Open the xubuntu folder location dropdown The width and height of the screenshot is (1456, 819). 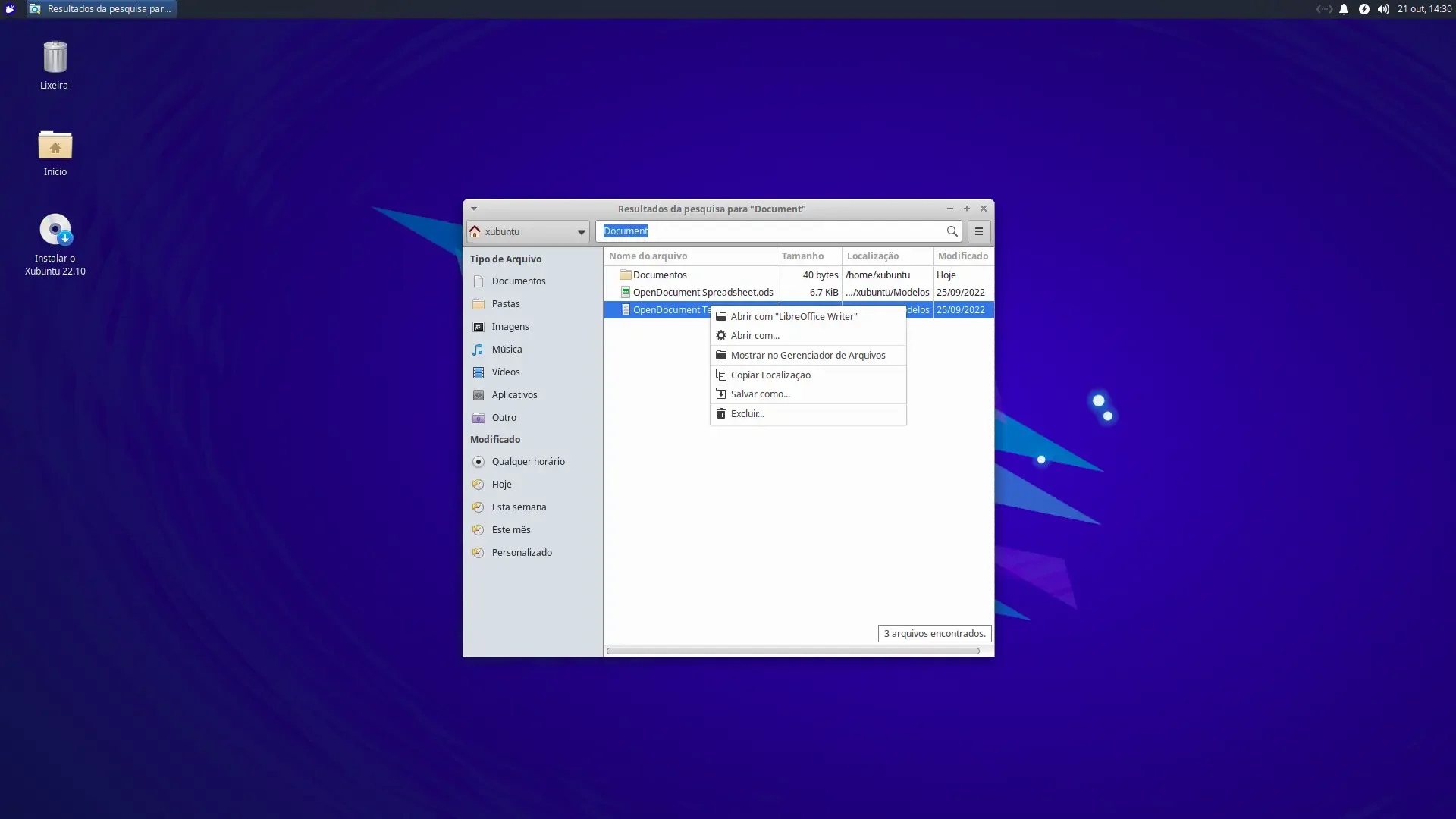pyautogui.click(x=528, y=231)
